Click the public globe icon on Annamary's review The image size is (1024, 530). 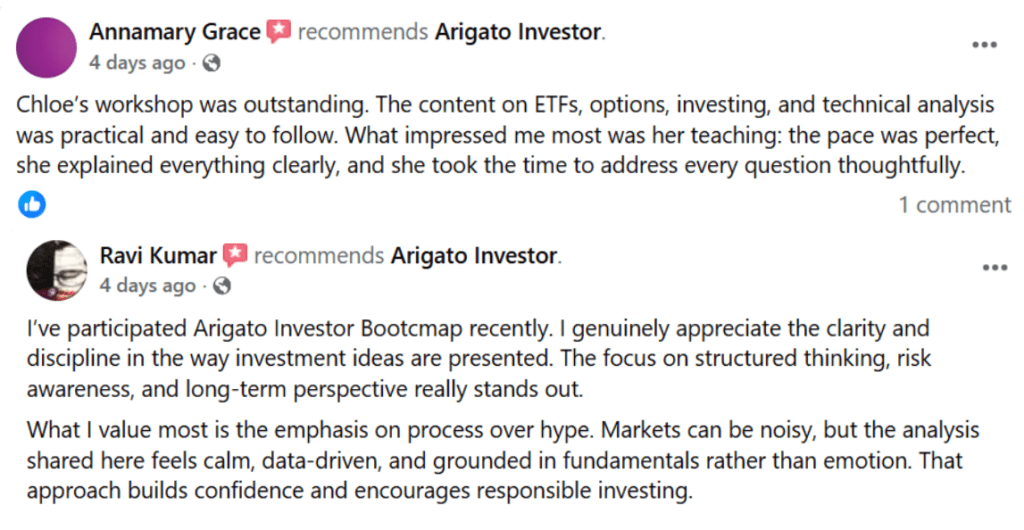coord(211,63)
